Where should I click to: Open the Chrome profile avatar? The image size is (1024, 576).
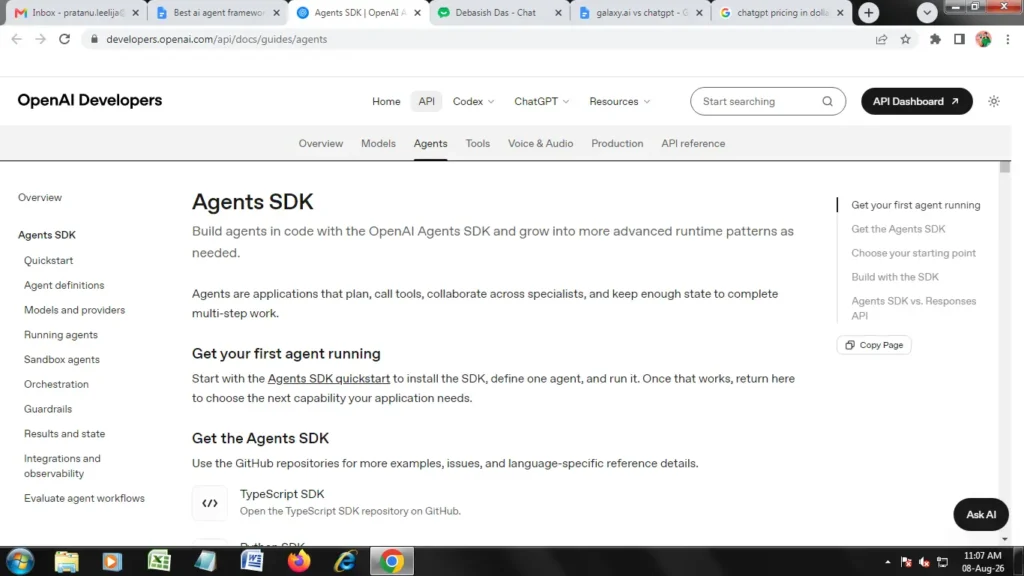click(x=984, y=39)
